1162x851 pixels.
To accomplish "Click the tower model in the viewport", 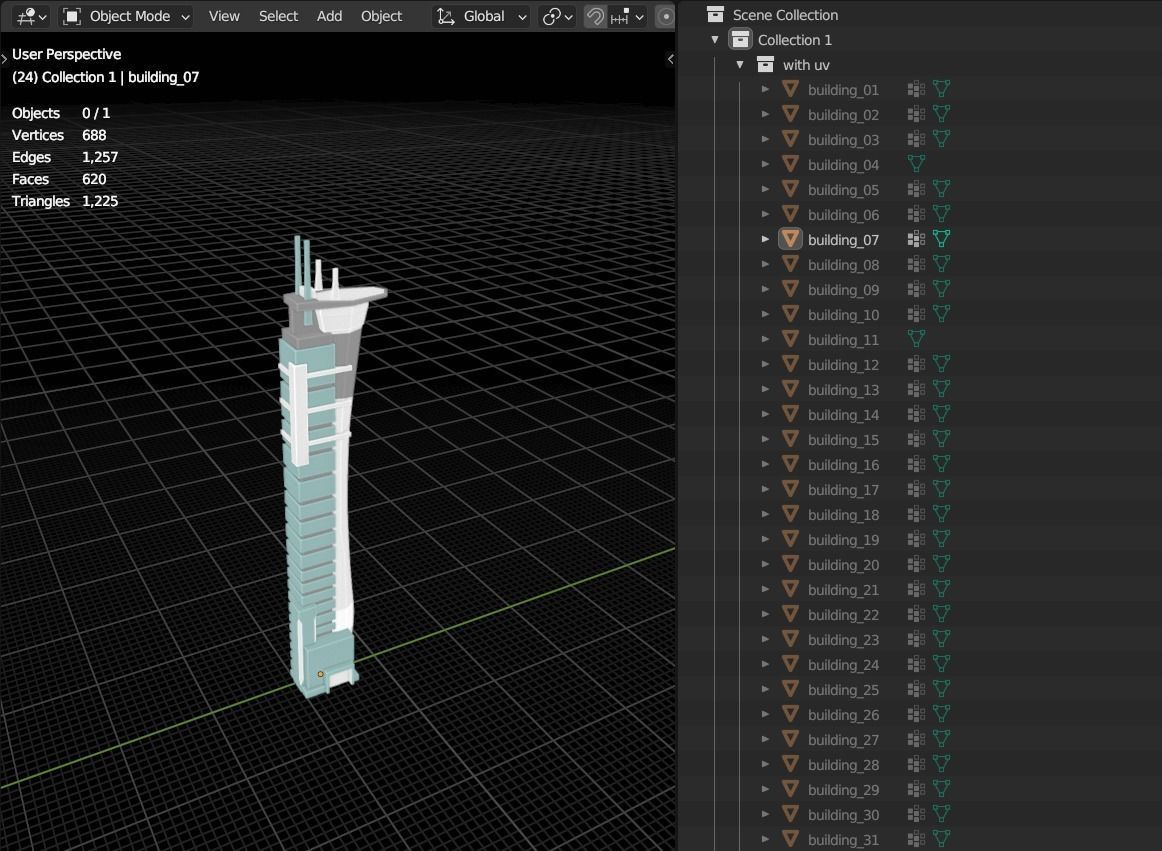I will pos(319,482).
